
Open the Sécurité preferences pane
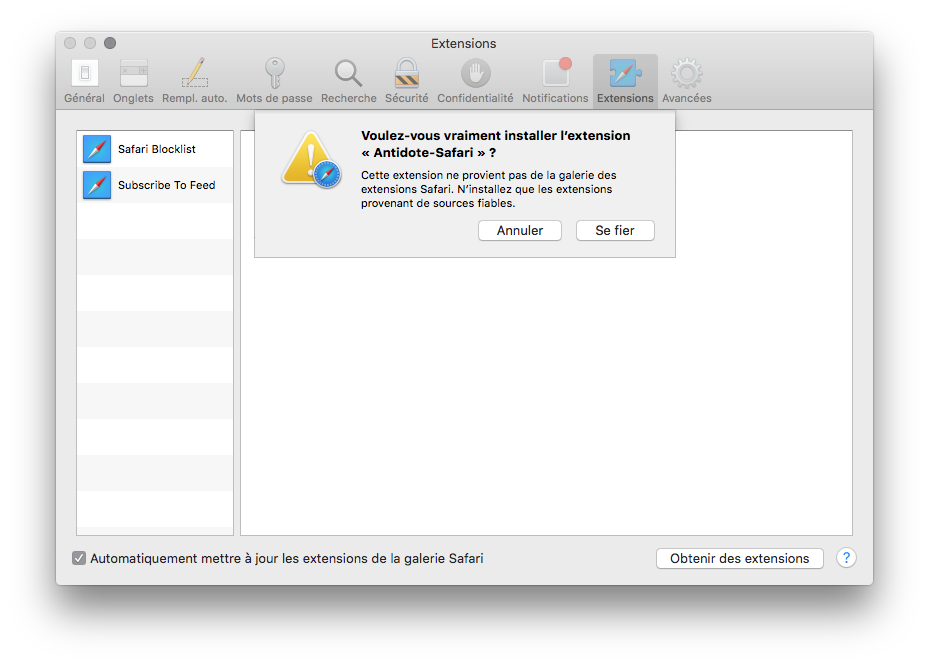pyautogui.click(x=406, y=81)
